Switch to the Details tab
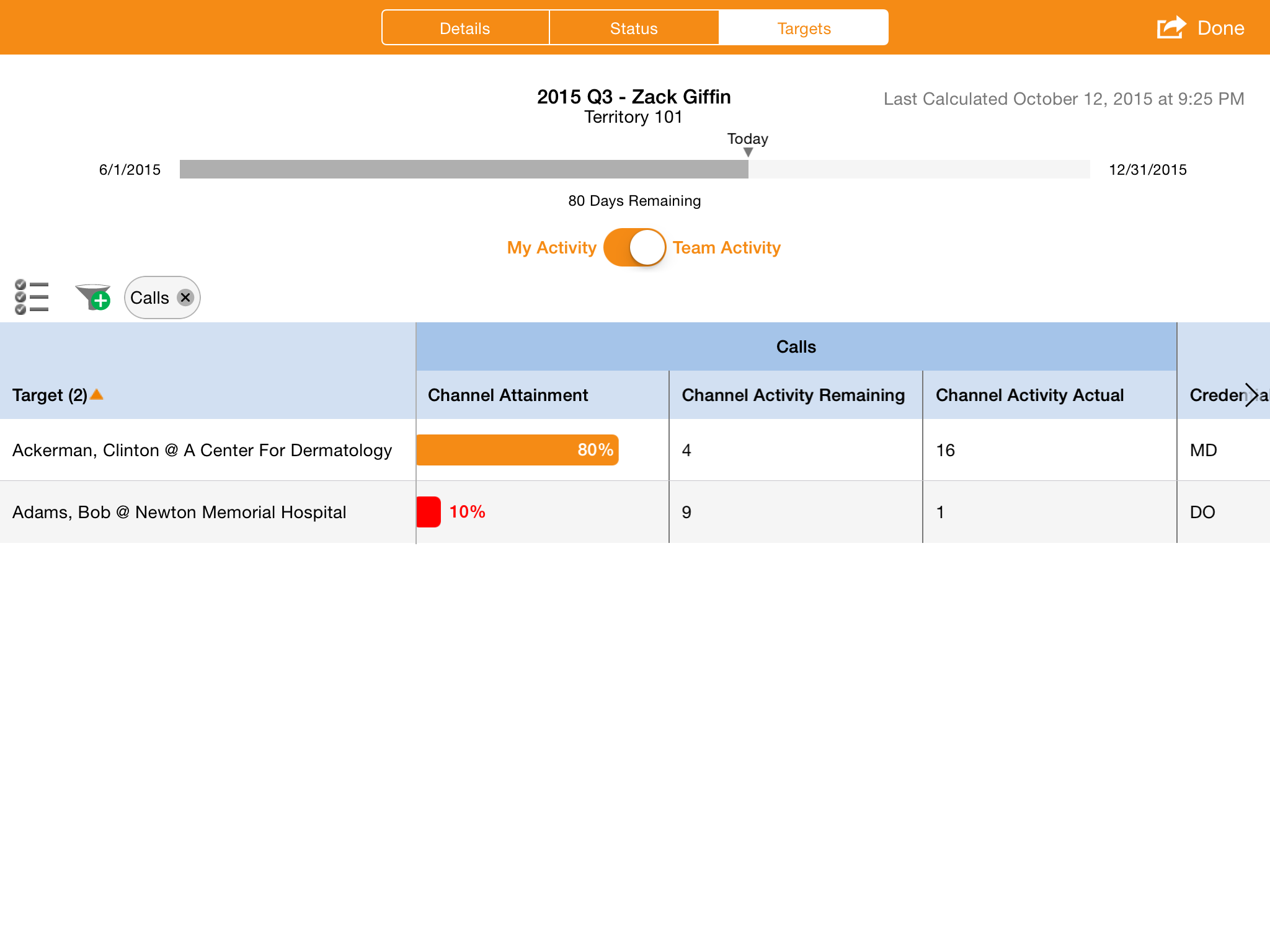1270x952 pixels. click(x=465, y=28)
